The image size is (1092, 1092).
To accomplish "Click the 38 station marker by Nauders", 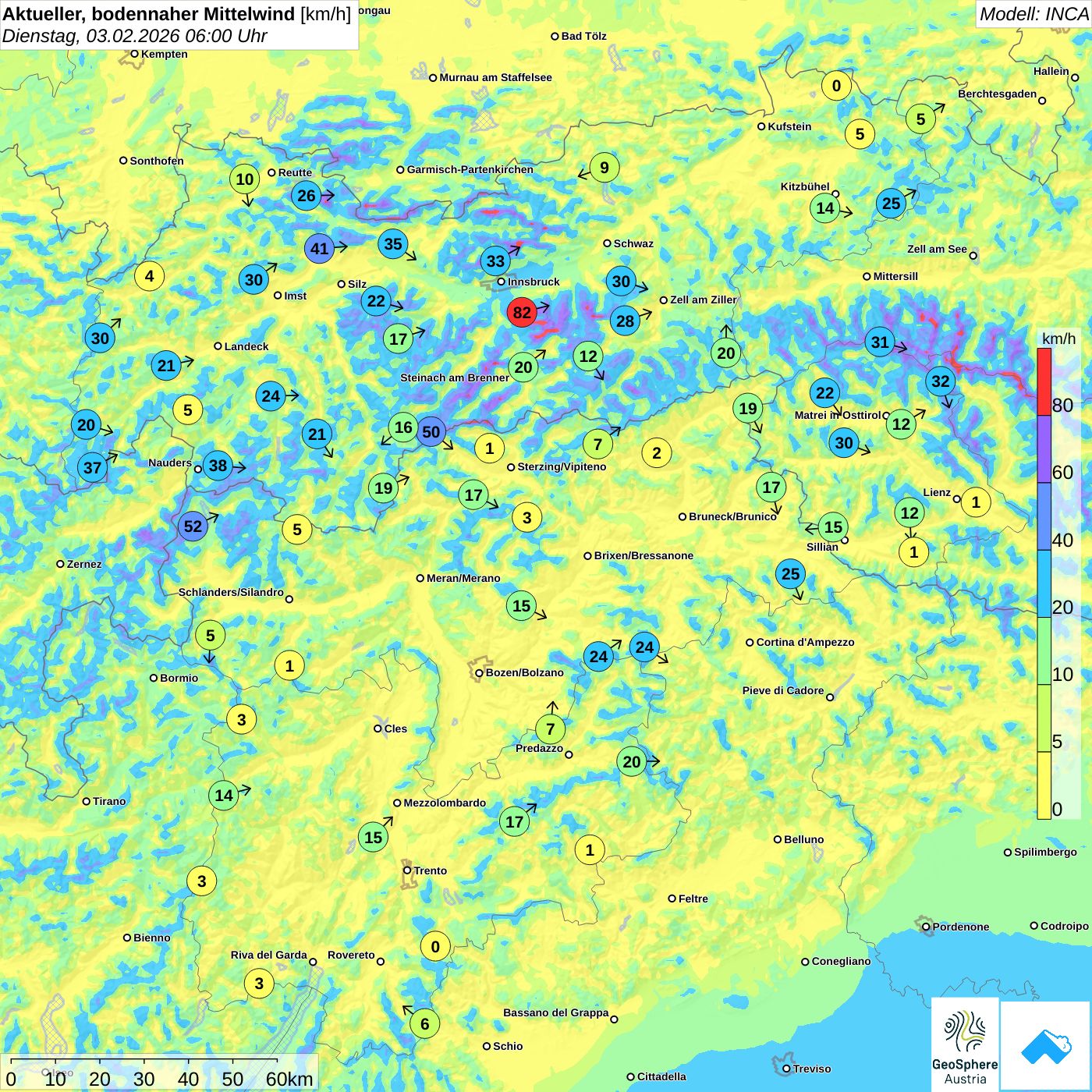I will point(218,466).
